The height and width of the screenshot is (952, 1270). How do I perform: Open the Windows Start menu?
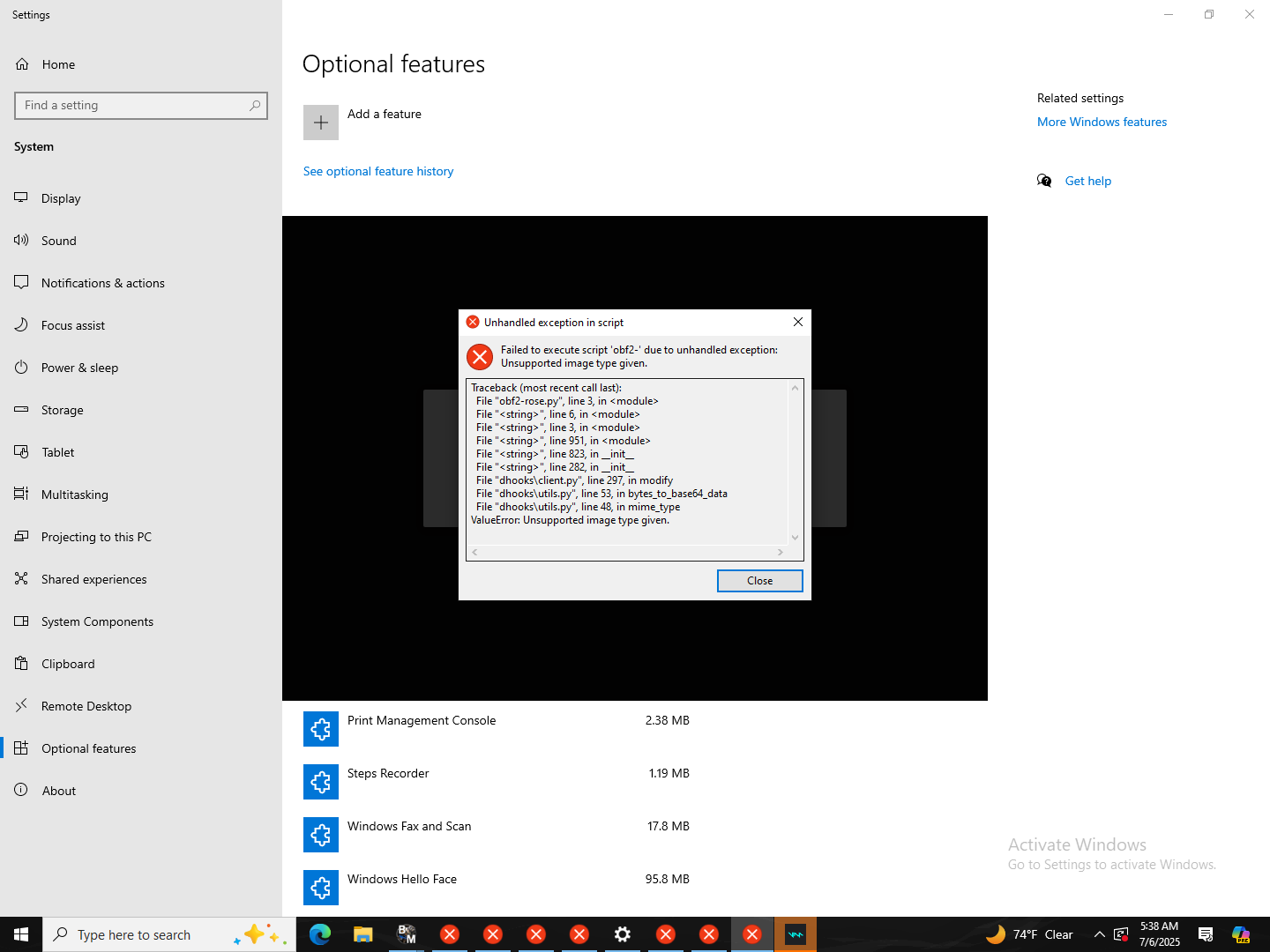[x=21, y=934]
